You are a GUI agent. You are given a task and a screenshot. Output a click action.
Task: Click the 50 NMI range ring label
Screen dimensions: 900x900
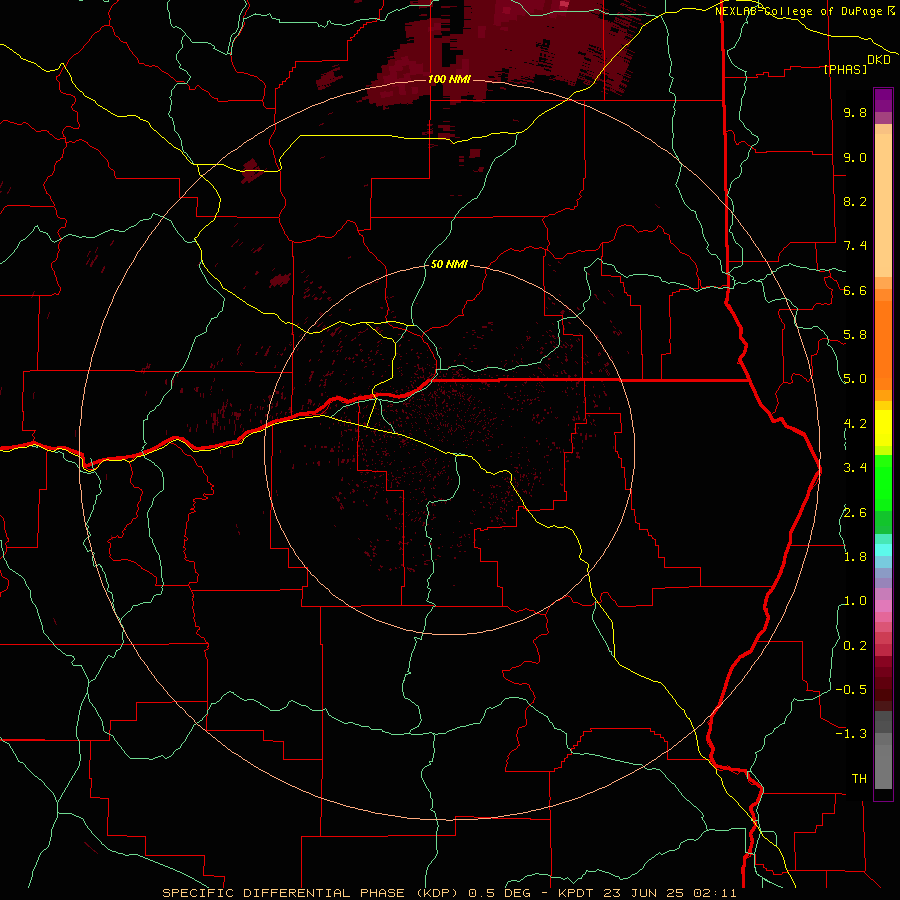point(449,265)
